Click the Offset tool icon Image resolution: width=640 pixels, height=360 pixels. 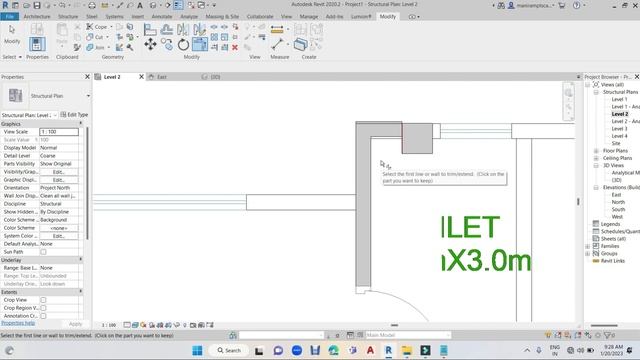167,29
